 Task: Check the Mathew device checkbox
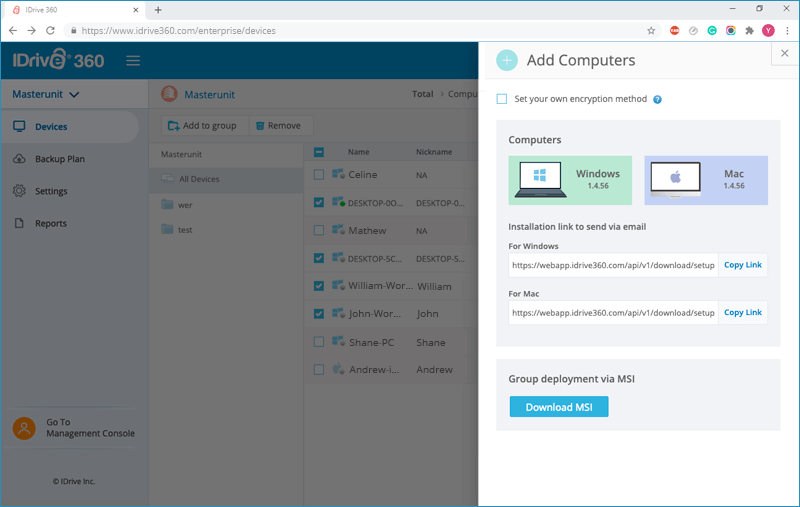[x=319, y=231]
